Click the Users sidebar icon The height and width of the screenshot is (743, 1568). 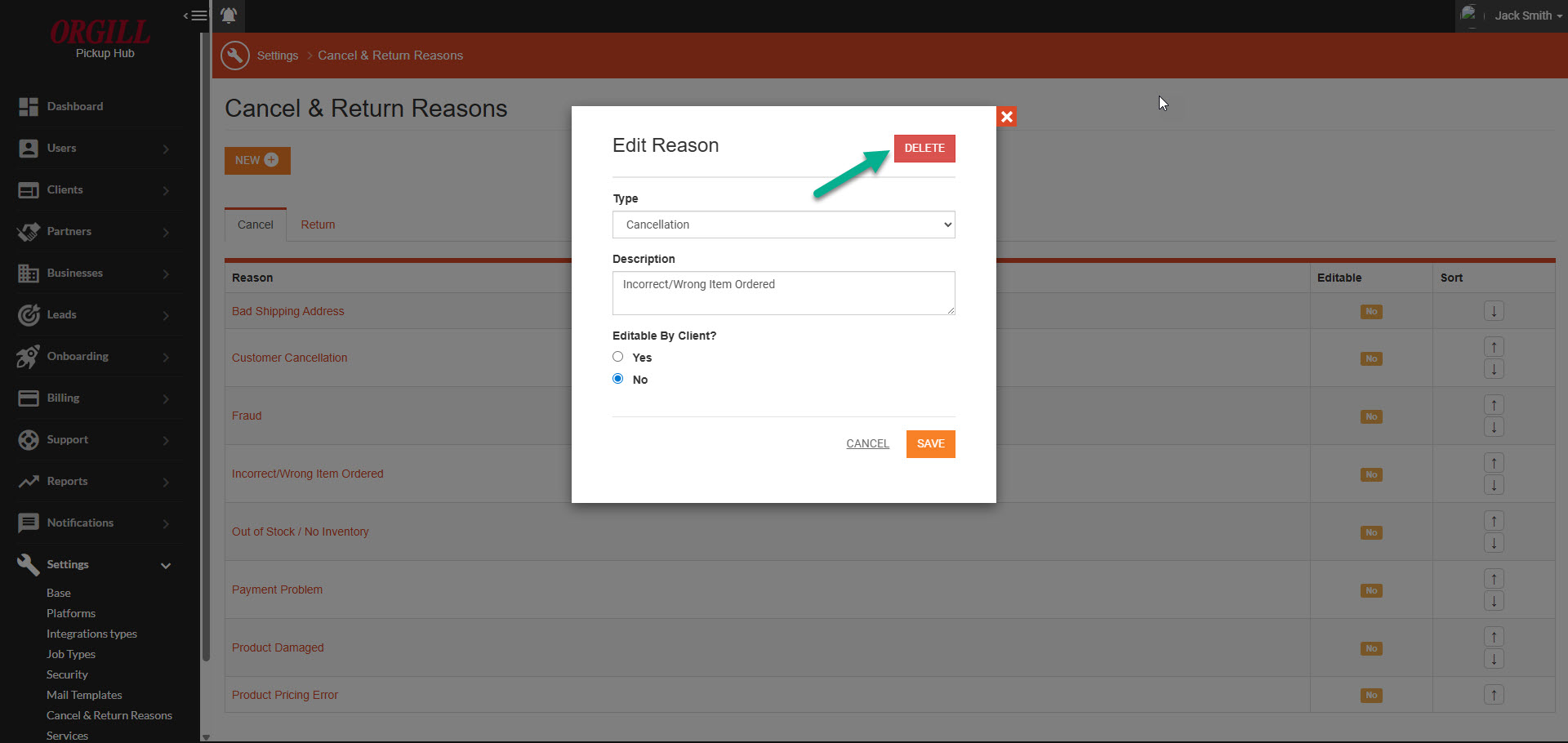point(29,148)
